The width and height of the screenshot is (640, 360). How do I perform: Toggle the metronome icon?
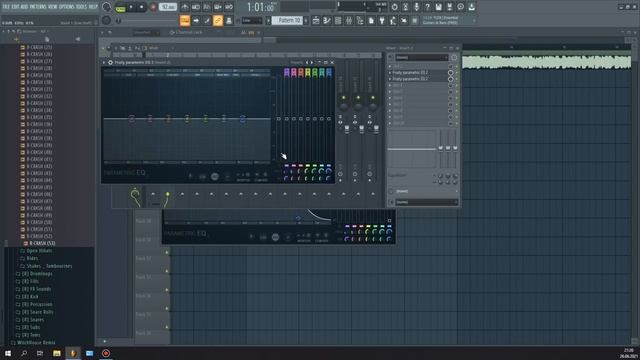(185, 7)
